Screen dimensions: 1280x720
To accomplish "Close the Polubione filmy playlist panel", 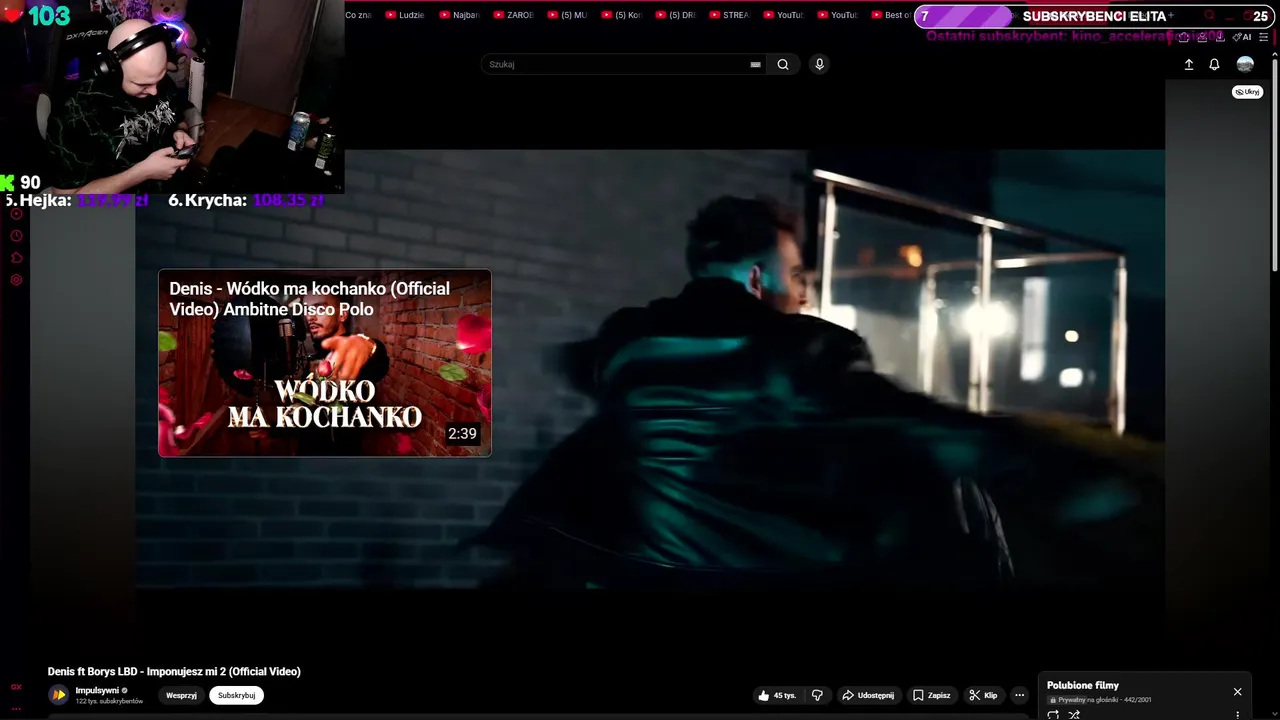I will coord(1237,692).
